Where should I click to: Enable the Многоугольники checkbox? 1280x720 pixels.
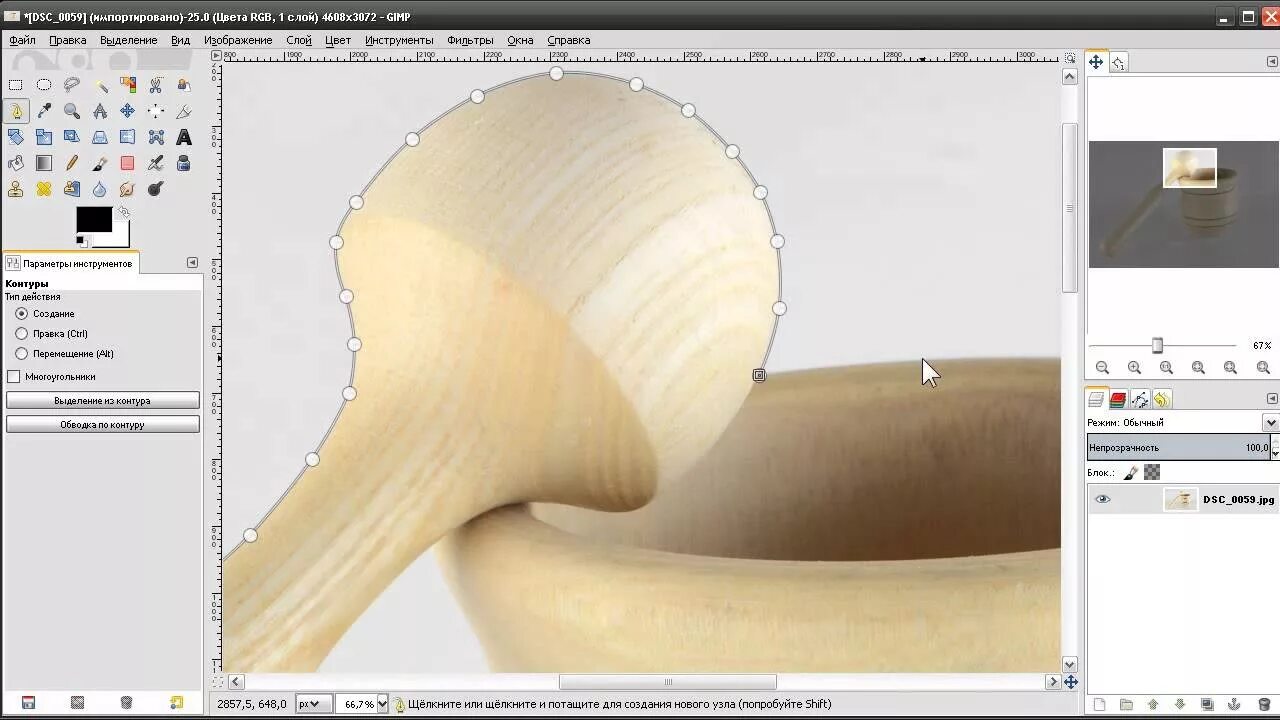click(x=14, y=377)
